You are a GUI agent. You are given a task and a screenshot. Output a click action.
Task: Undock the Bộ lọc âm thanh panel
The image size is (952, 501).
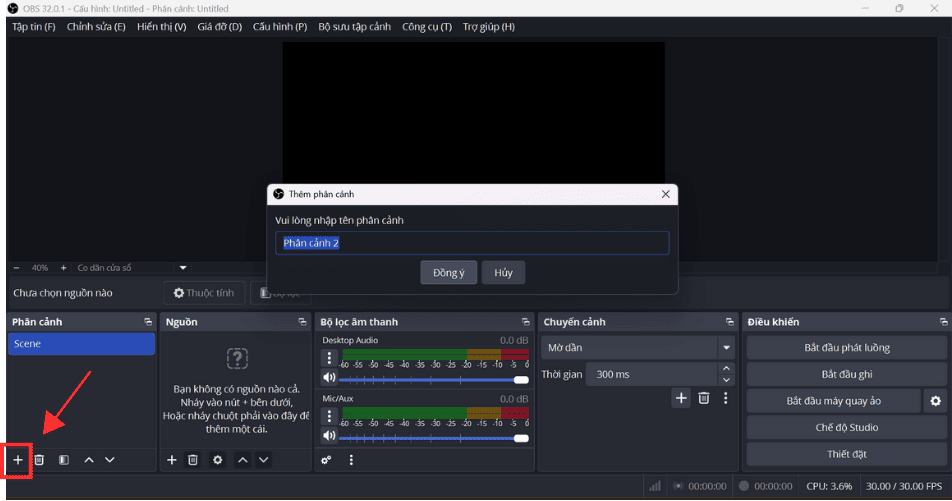[526, 322]
